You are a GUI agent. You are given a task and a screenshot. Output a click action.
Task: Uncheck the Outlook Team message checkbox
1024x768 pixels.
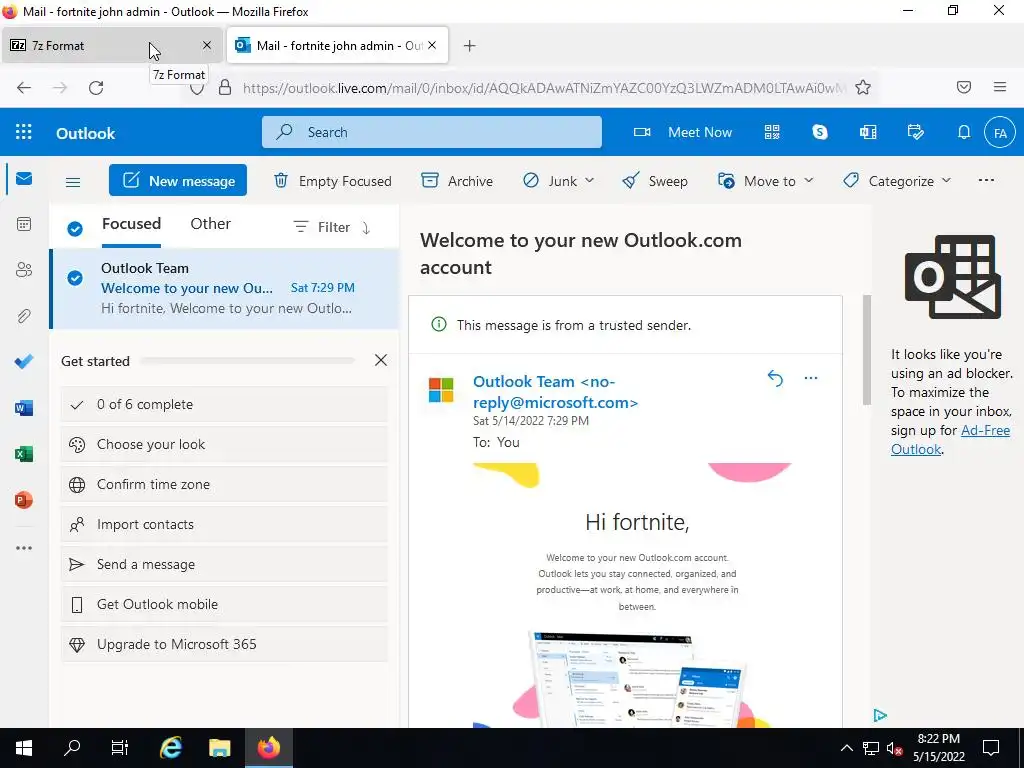(75, 278)
